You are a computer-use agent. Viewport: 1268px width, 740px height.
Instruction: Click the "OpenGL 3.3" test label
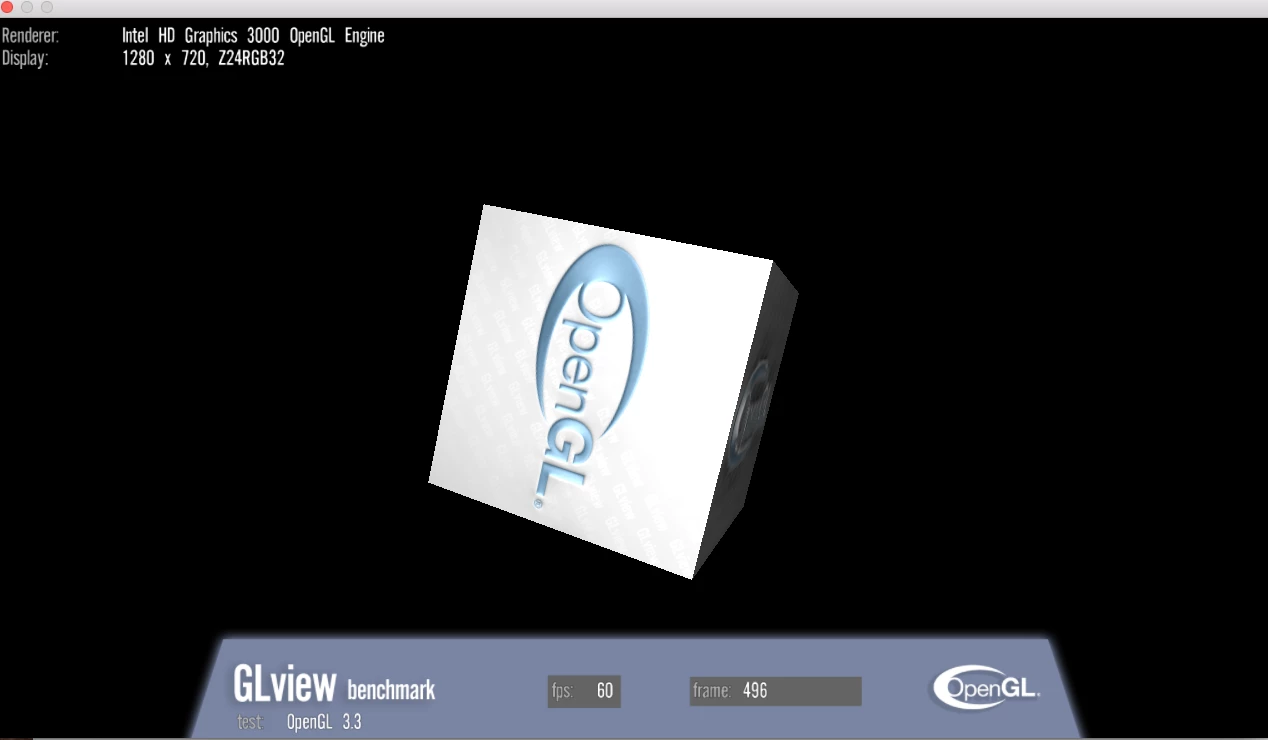point(323,722)
